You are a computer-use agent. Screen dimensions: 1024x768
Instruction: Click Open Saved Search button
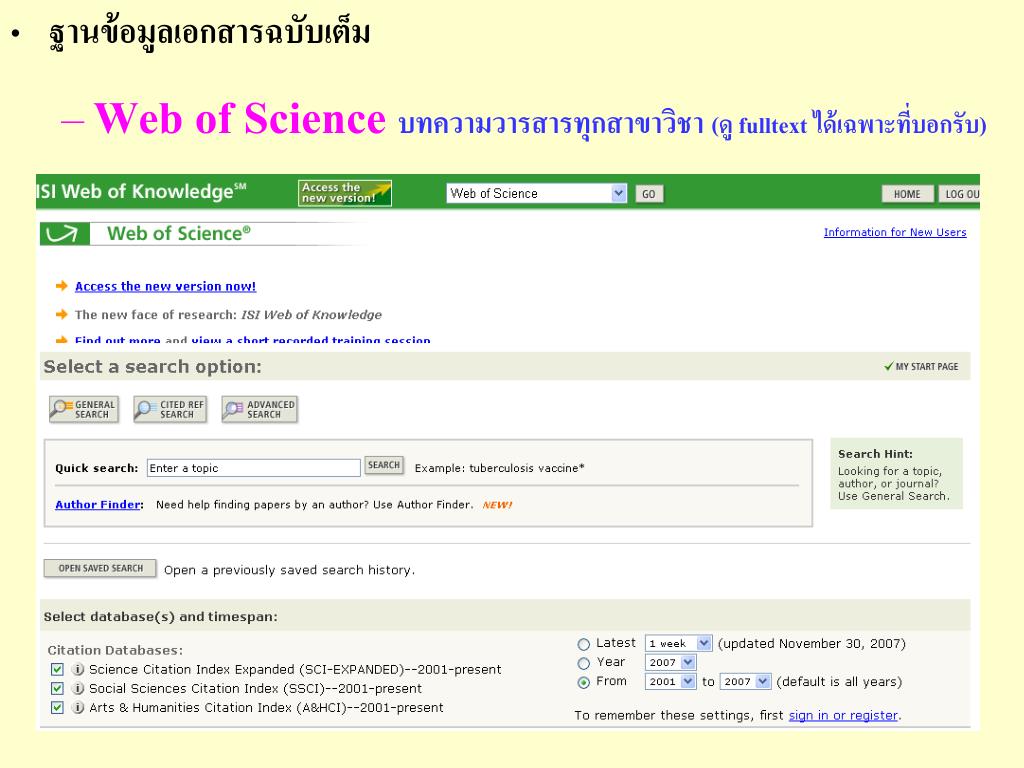(x=100, y=568)
